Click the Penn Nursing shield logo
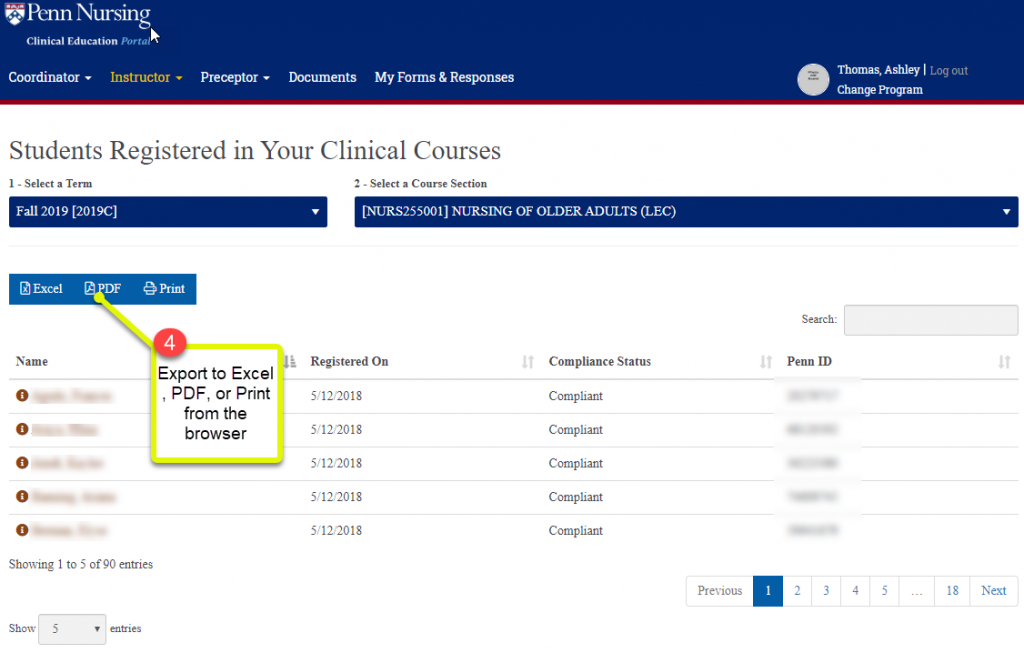Screen dimensions: 1024x653 click(14, 14)
